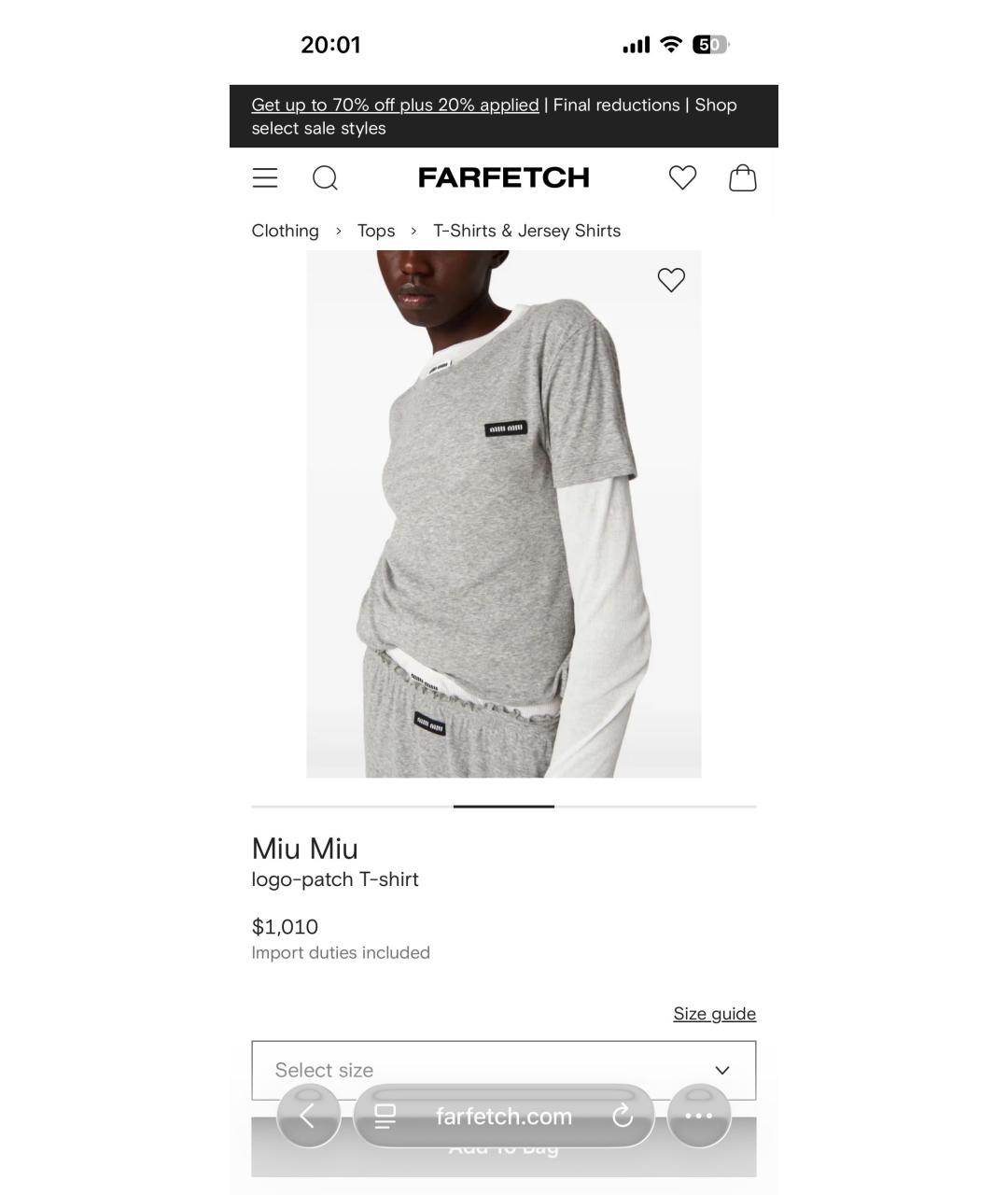The image size is (1008, 1195).
Task: Tap the grey T-shirt product image
Action: [504, 513]
